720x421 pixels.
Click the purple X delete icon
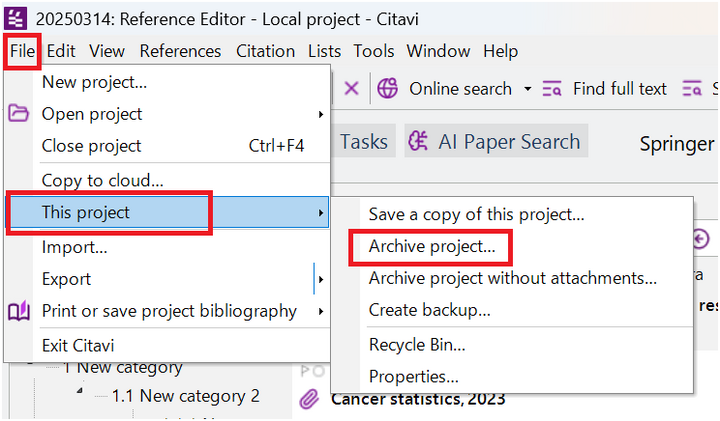point(351,88)
